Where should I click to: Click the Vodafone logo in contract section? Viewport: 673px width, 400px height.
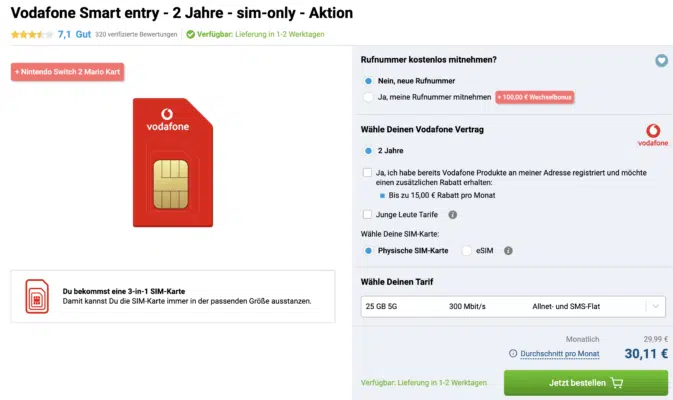(653, 135)
